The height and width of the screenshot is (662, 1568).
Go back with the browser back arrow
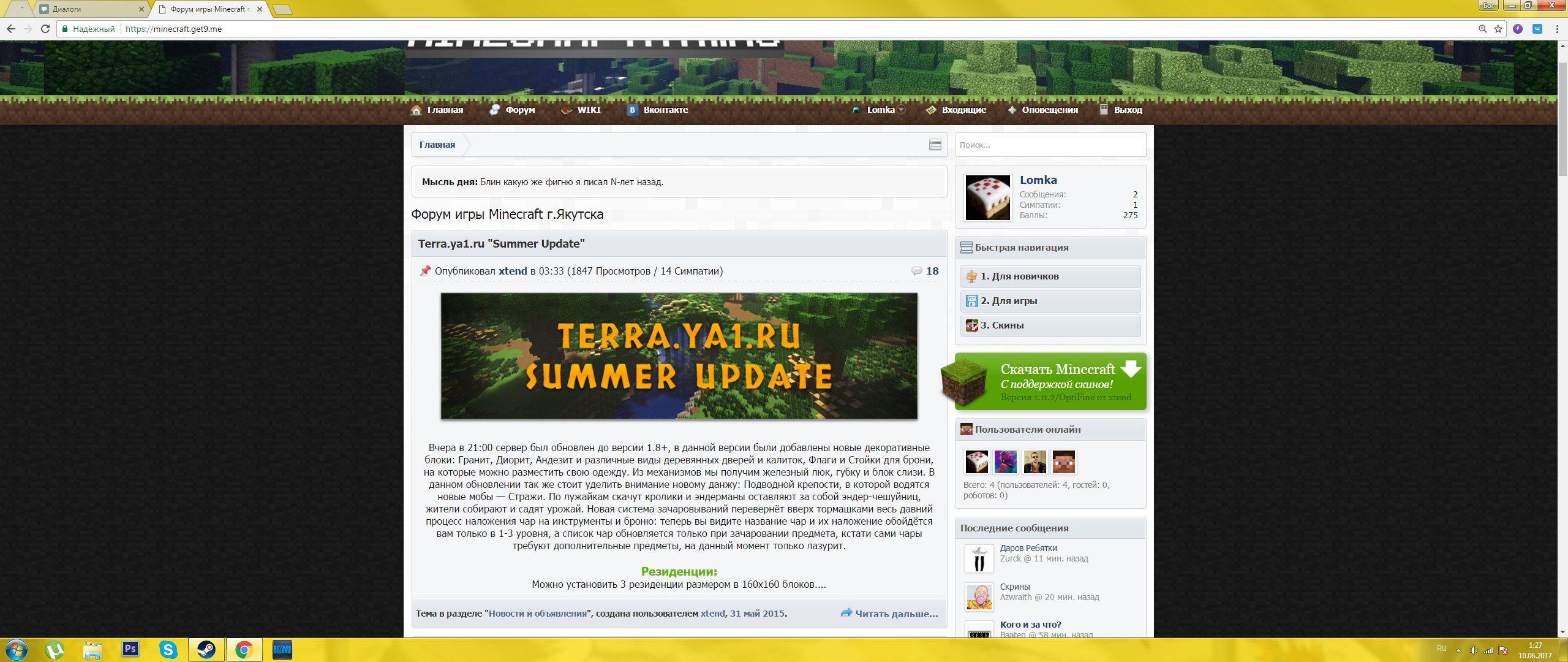(10, 29)
